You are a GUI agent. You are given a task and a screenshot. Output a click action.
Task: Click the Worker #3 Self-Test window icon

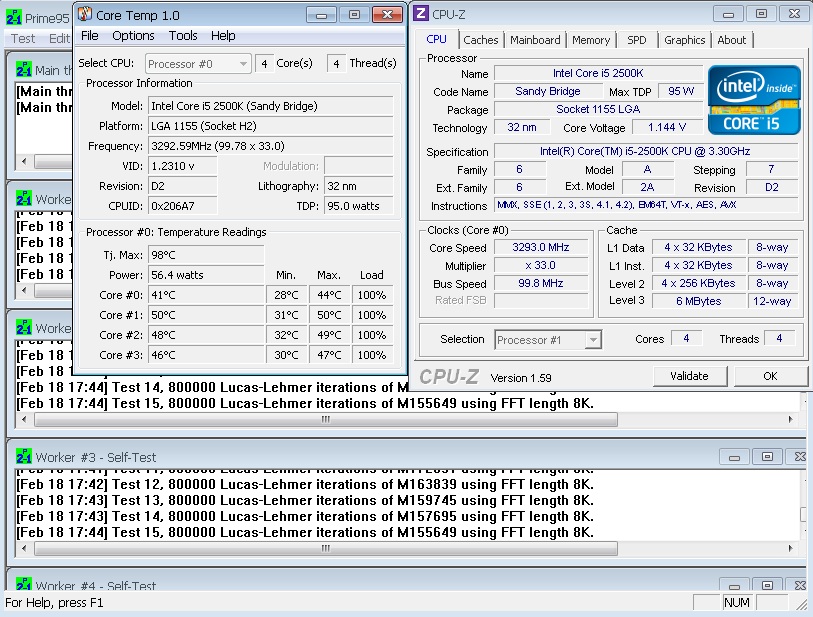pos(24,457)
